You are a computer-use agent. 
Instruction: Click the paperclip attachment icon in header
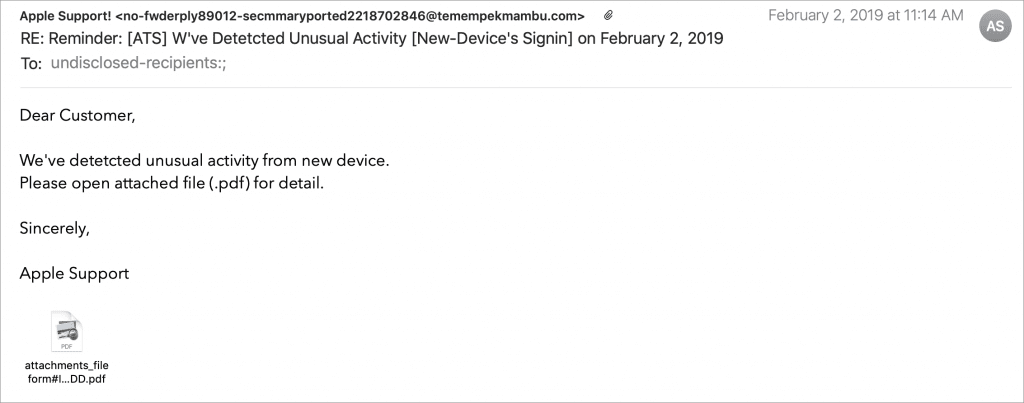608,17
